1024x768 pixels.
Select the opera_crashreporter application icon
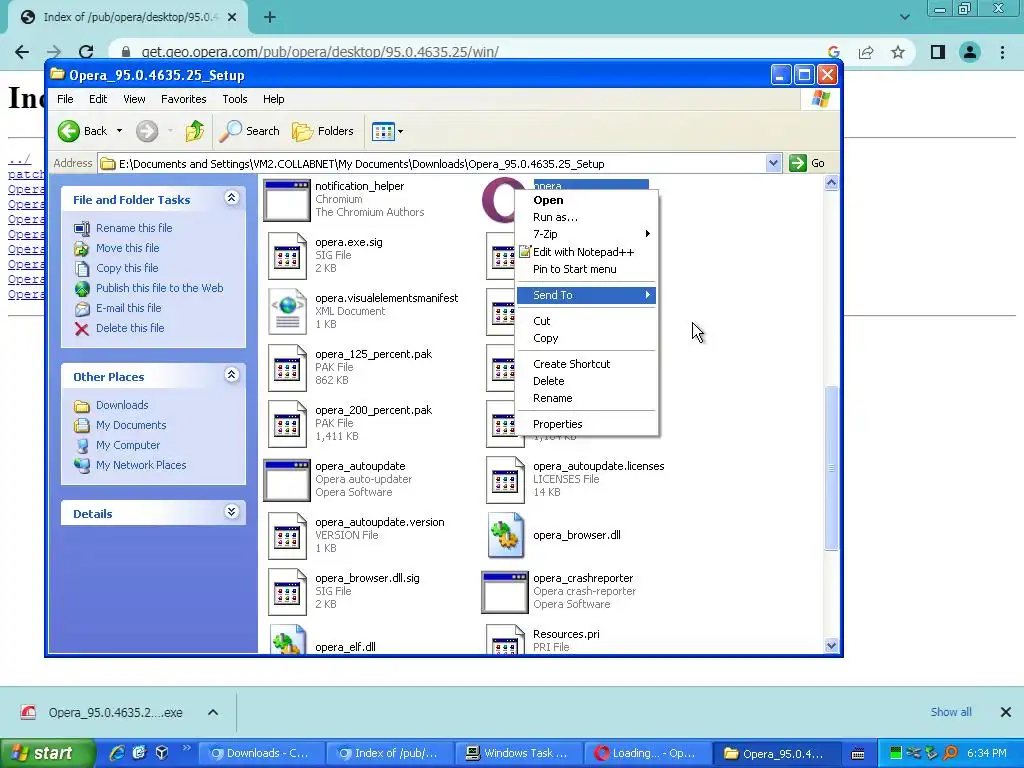tap(505, 592)
